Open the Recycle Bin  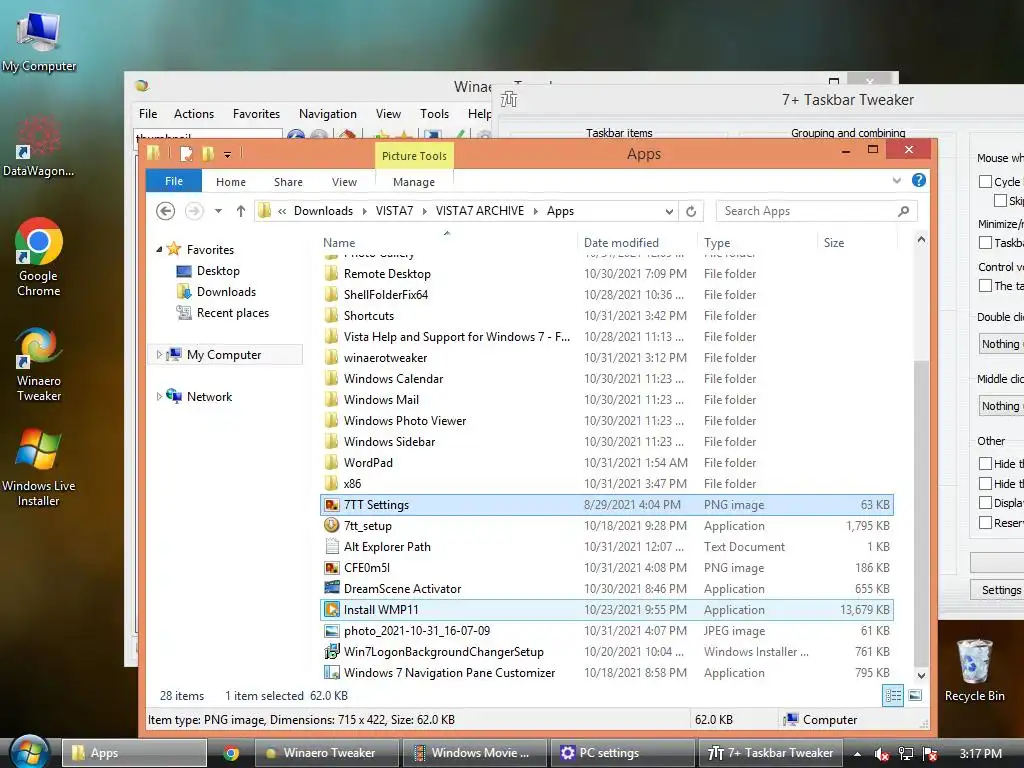(974, 670)
